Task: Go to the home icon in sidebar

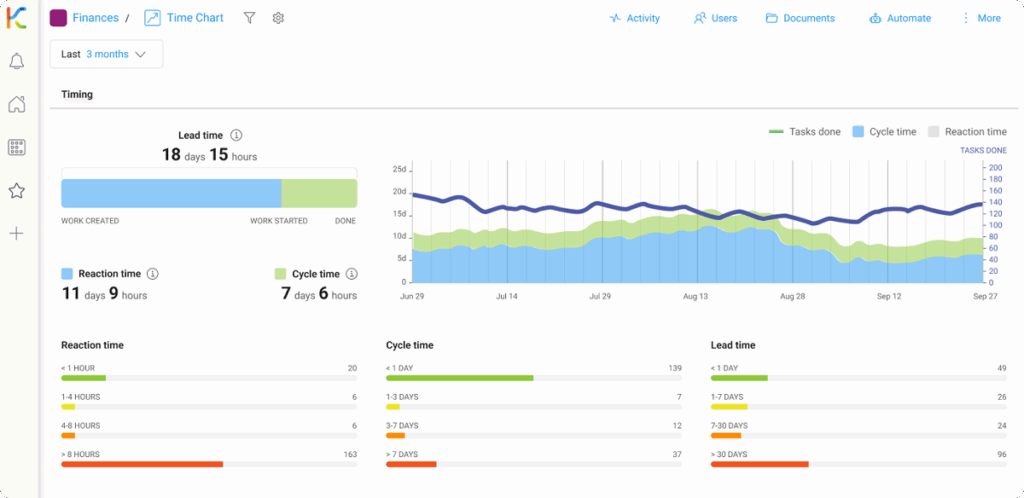Action: coord(16,105)
